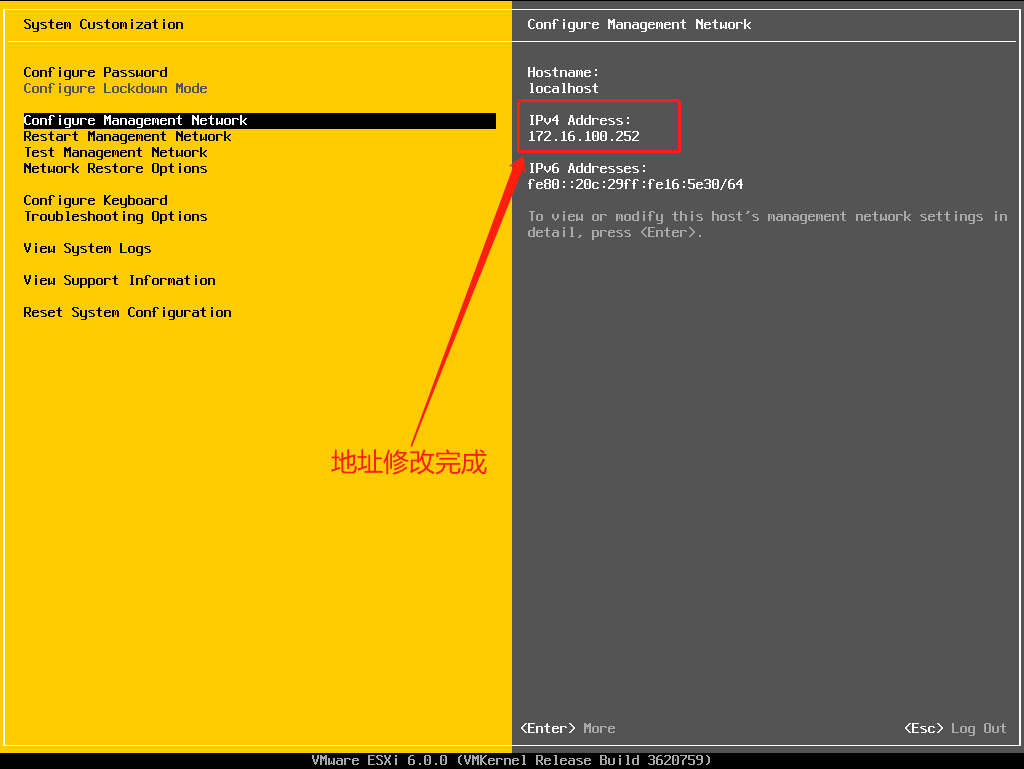Click the right panel Configure Management Network title

[x=639, y=24]
